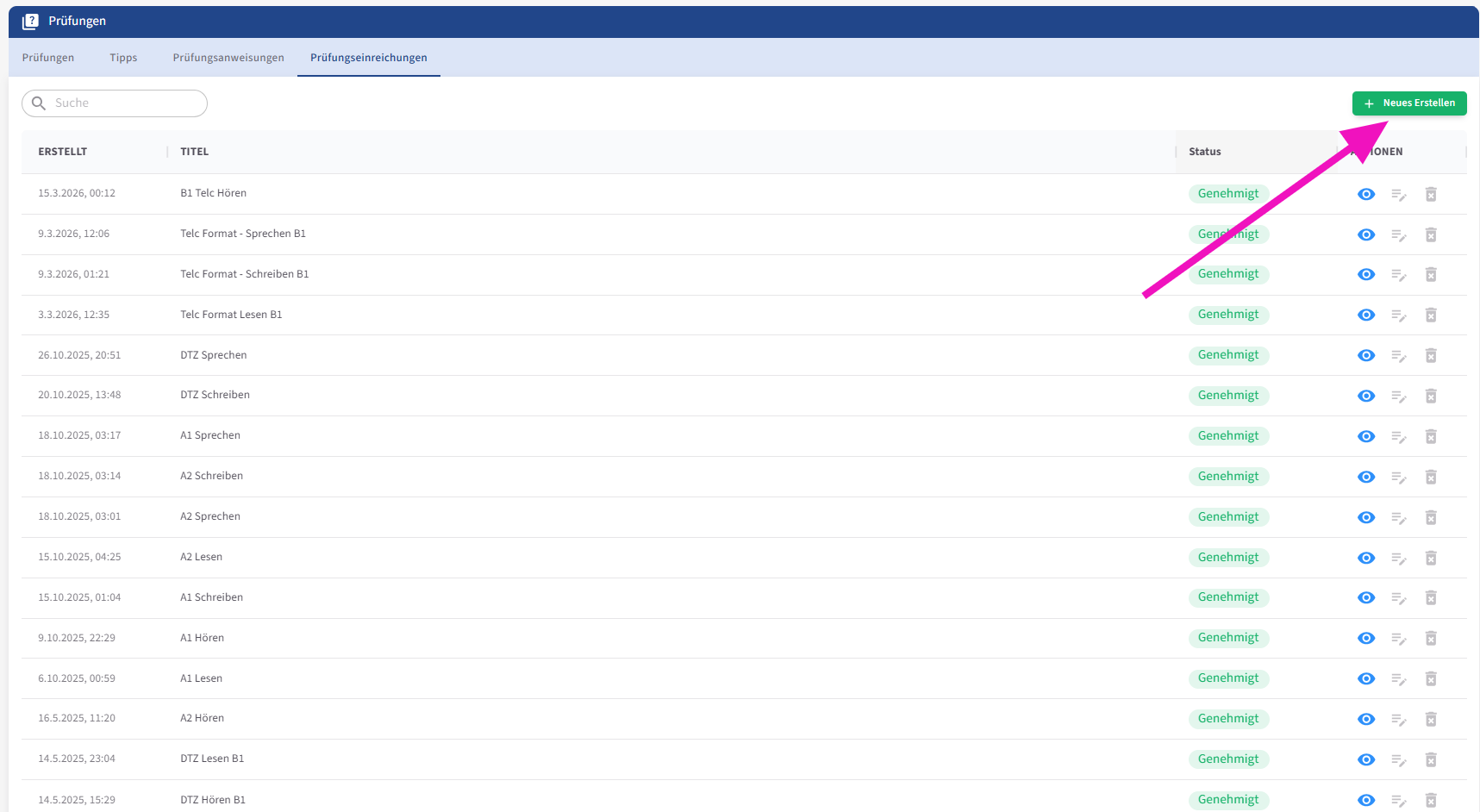Edit the Telc Format - Sprechen B1 entry

tap(1398, 235)
